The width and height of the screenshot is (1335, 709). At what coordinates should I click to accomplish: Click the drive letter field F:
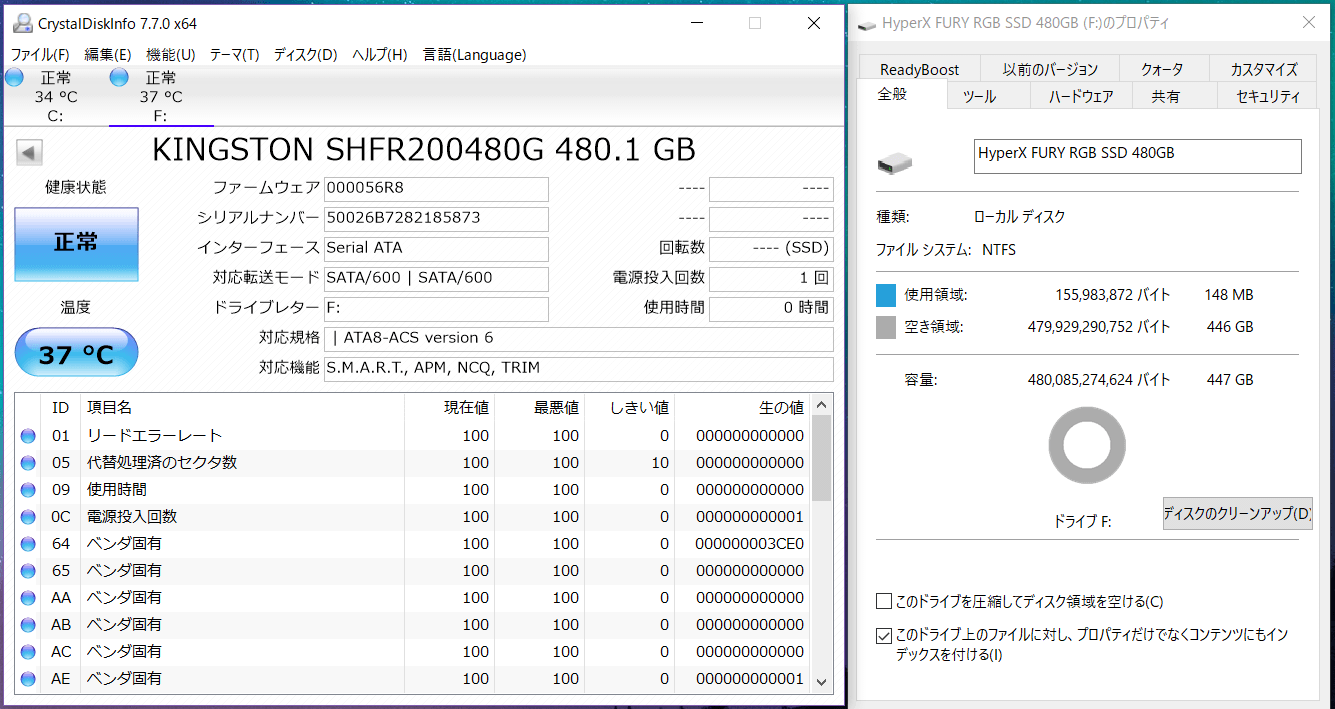tap(436, 309)
